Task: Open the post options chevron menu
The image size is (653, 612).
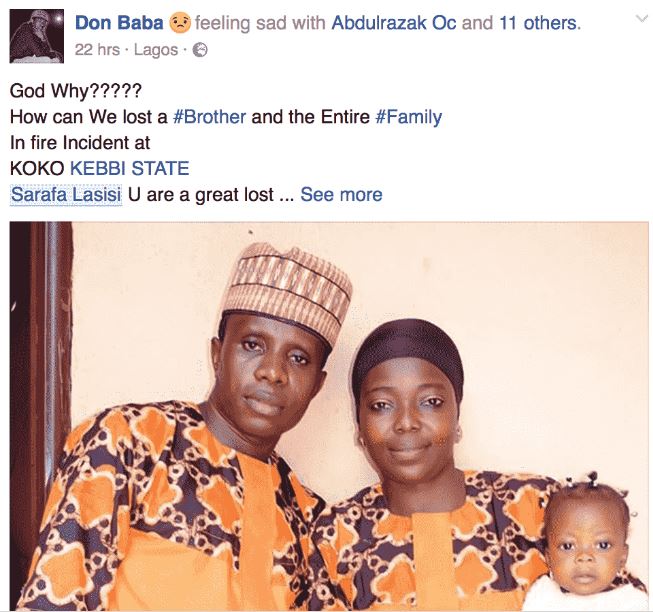Action: tap(642, 19)
